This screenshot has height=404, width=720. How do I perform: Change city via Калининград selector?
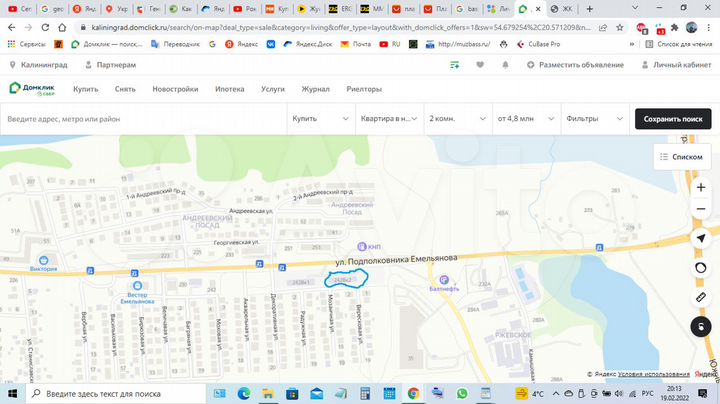39,65
